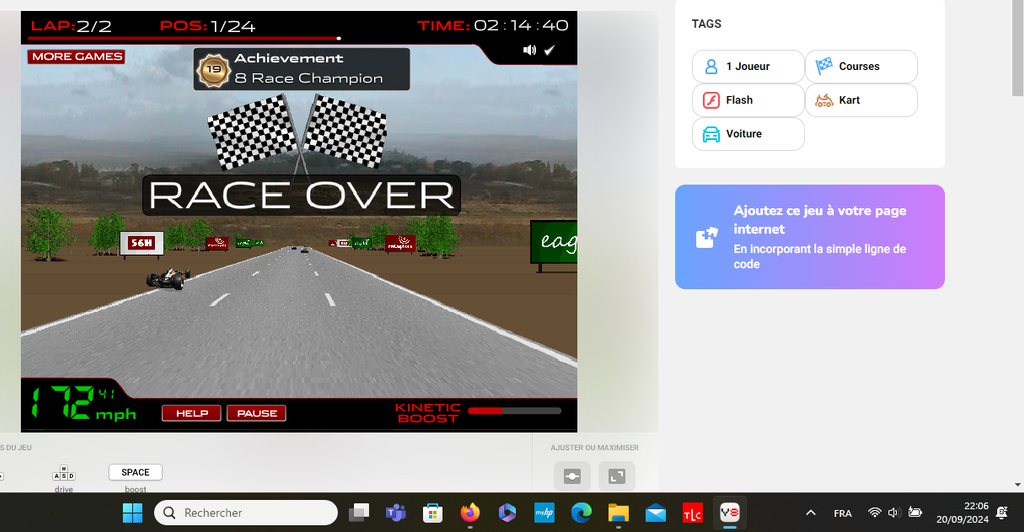Choose the Kart tag
Image resolution: width=1024 pixels, height=532 pixels.
click(860, 100)
